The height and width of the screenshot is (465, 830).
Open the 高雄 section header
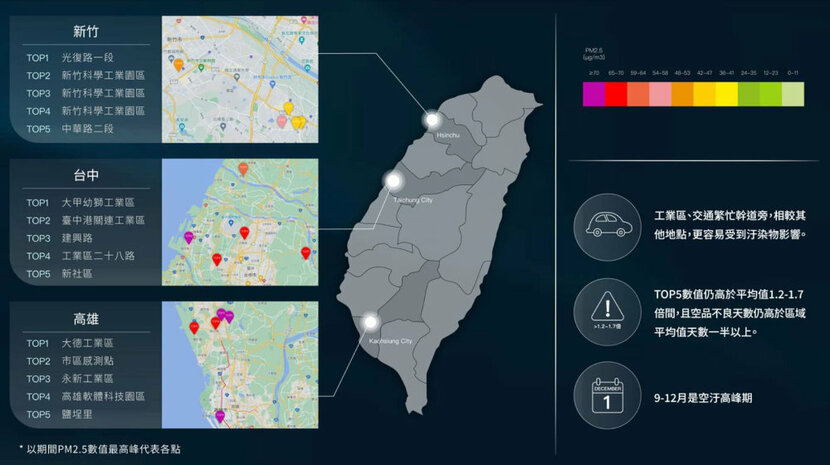click(87, 318)
